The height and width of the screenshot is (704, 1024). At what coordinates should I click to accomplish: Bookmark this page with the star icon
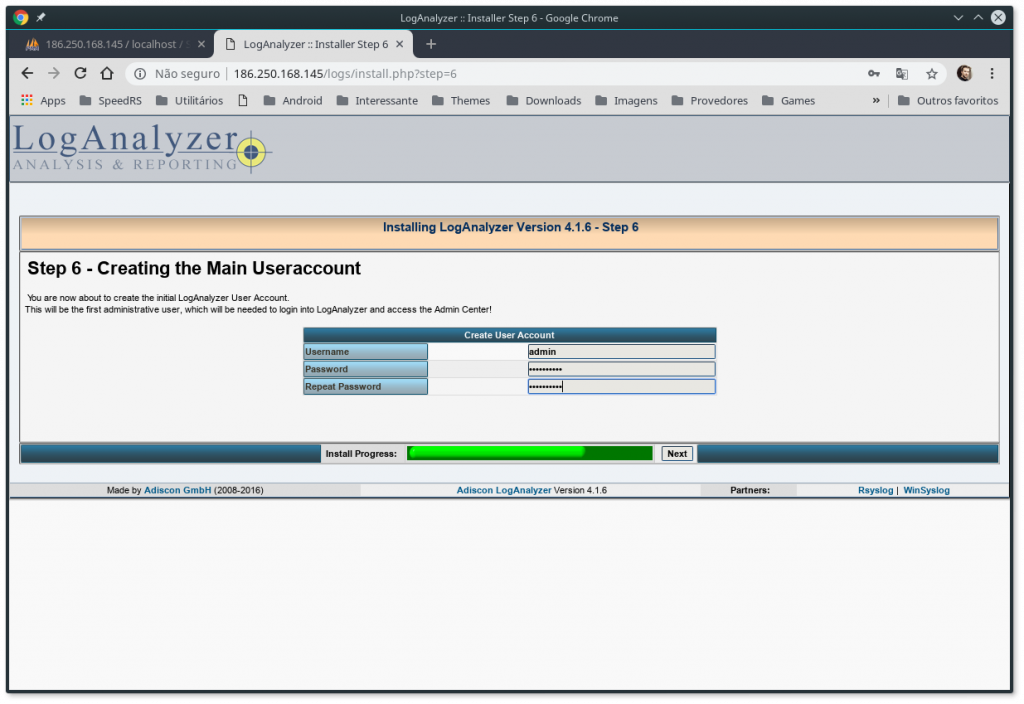point(931,73)
